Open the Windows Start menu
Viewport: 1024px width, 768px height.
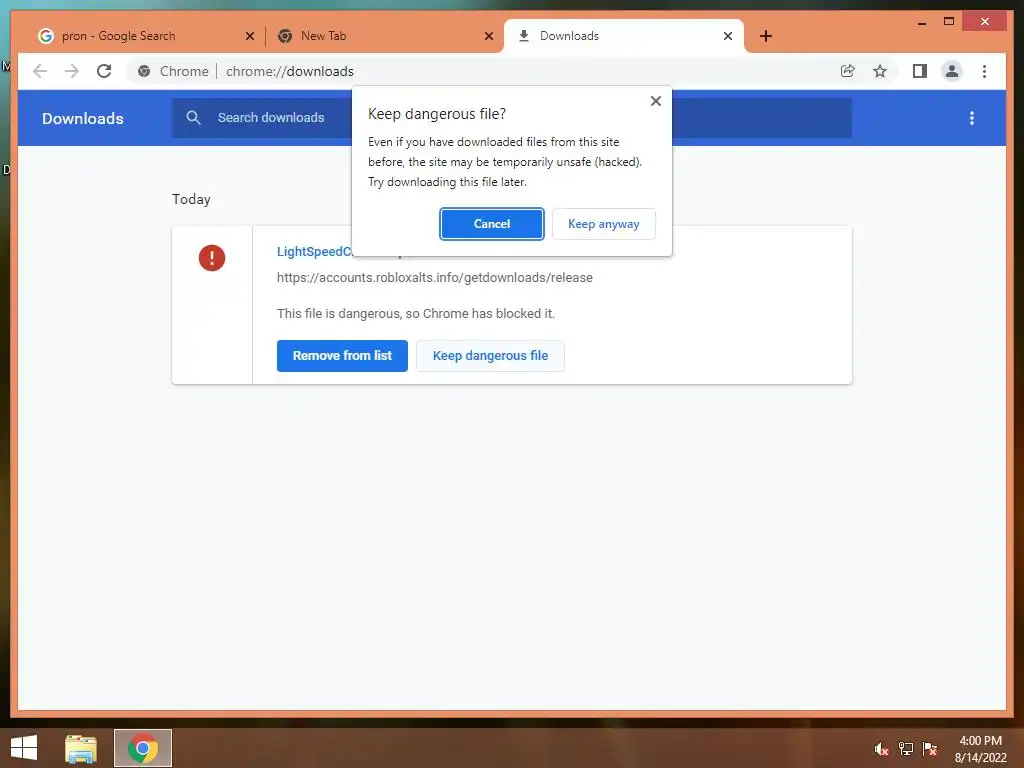coord(24,748)
